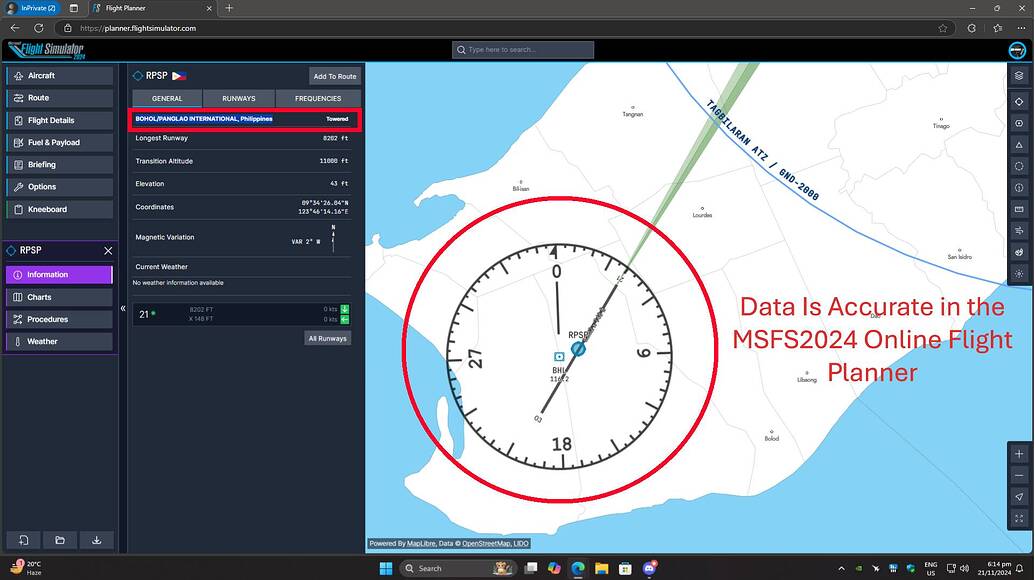Viewport: 1035px width, 580px height.
Task: Click the download icon at the sidebar bottom
Action: click(96, 540)
